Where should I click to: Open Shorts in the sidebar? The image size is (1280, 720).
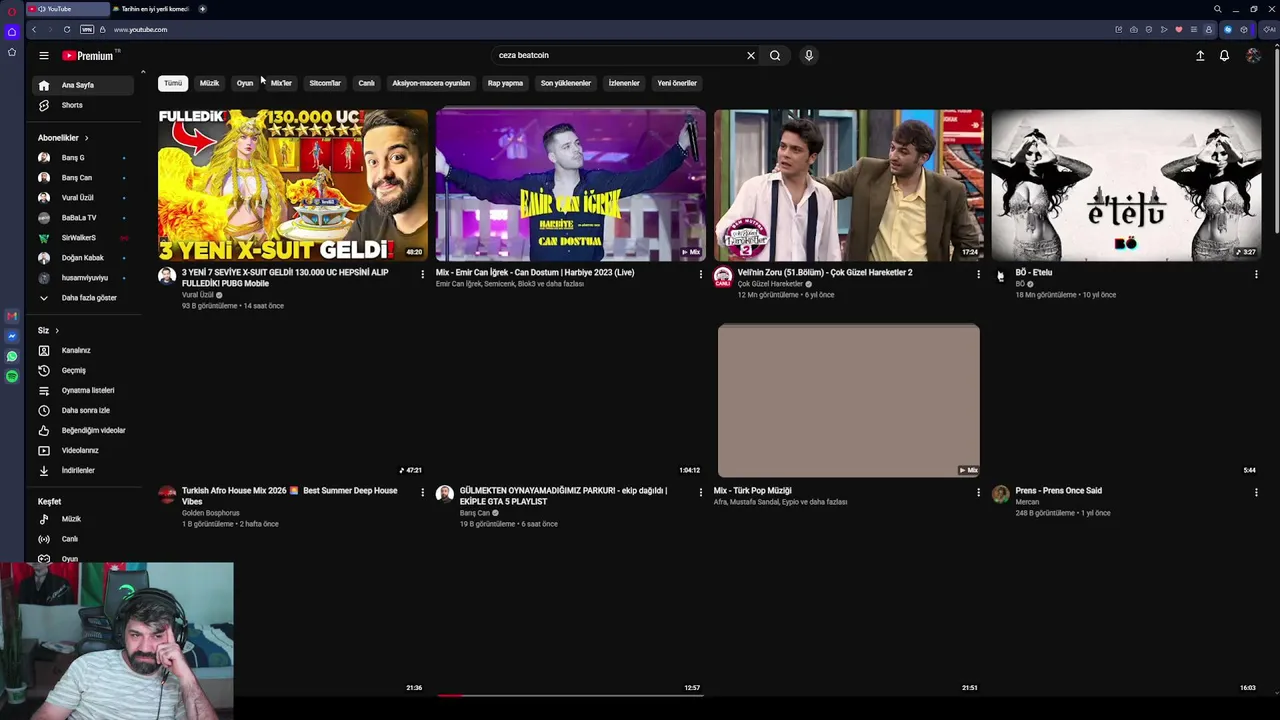coord(82,105)
